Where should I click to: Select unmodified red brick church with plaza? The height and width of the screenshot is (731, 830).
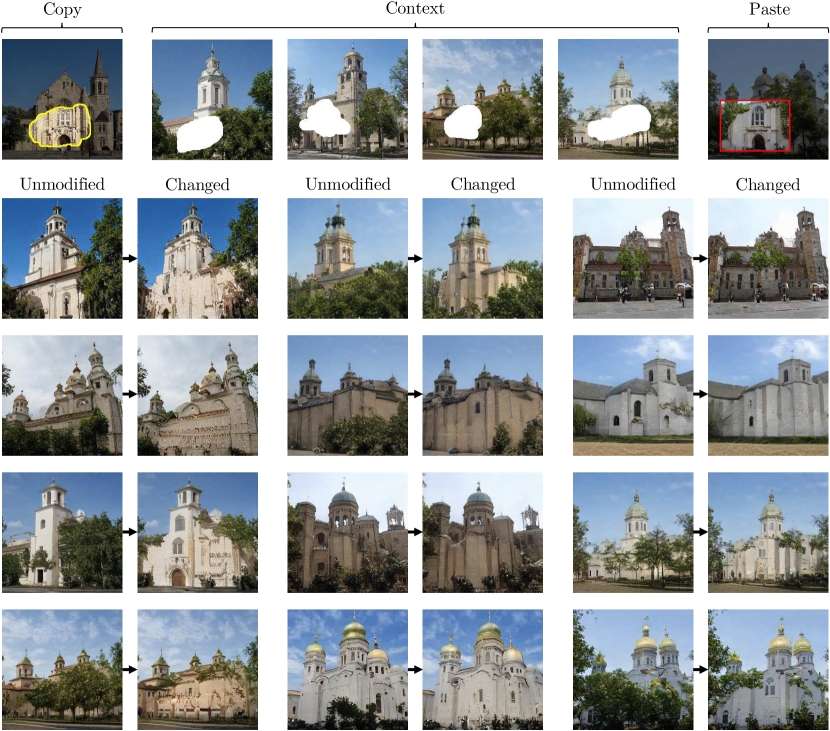click(633, 258)
